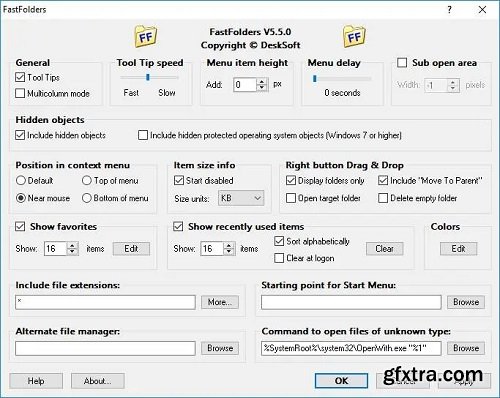Enable Delete empty folder
The height and width of the screenshot is (398, 500).
(383, 198)
